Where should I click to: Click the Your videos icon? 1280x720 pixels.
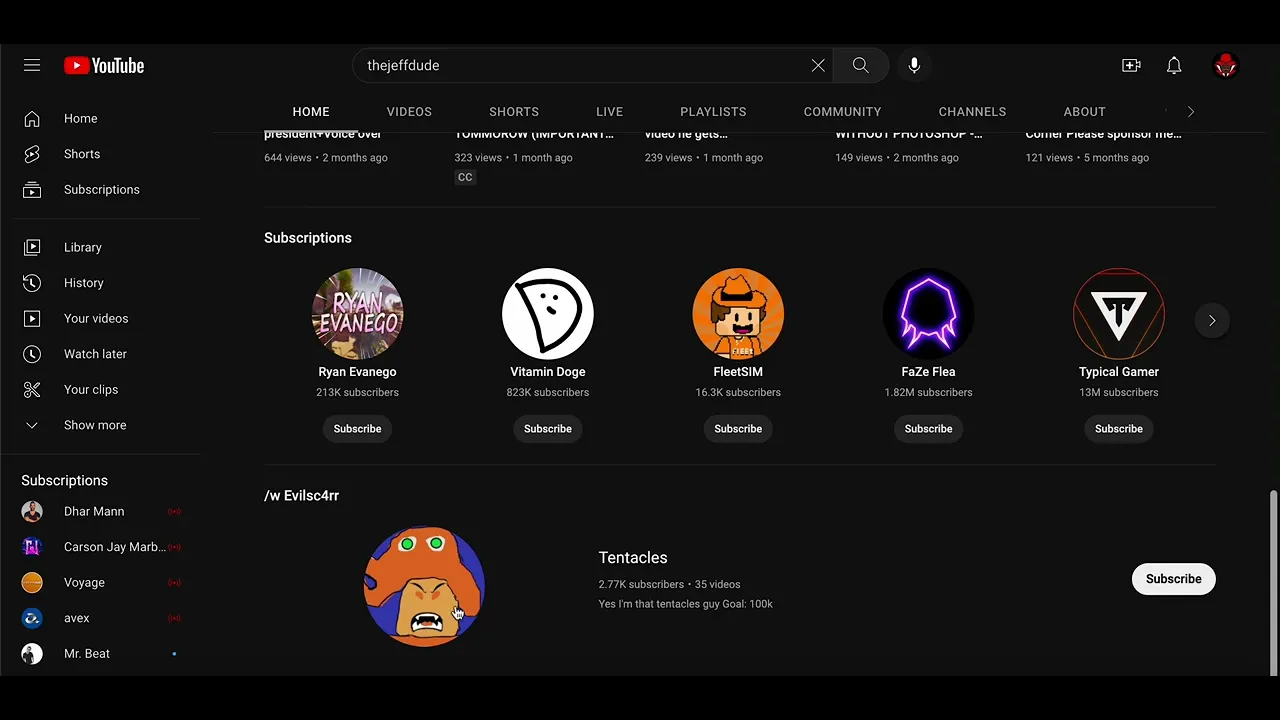tap(32, 319)
